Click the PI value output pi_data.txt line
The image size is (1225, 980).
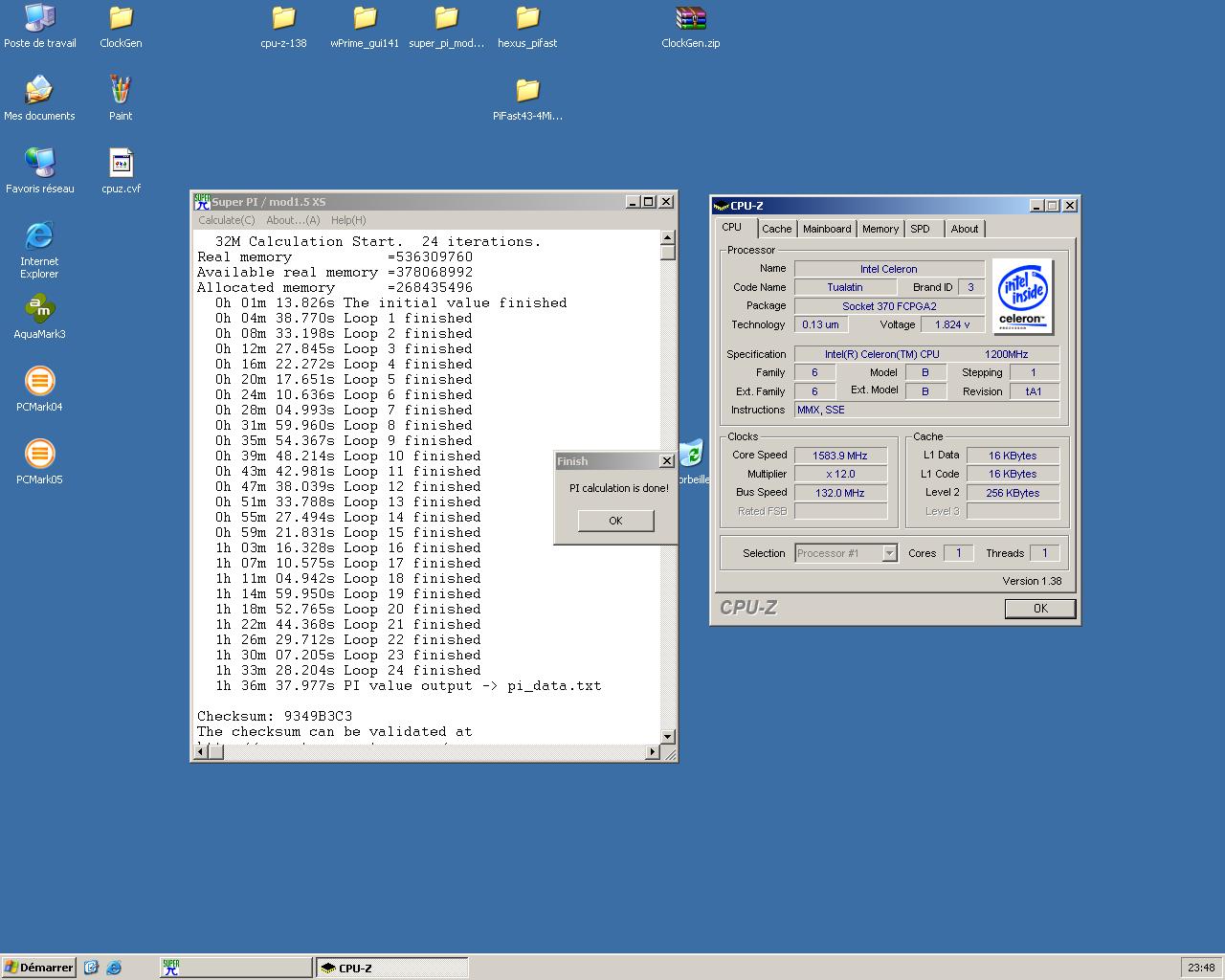409,685
